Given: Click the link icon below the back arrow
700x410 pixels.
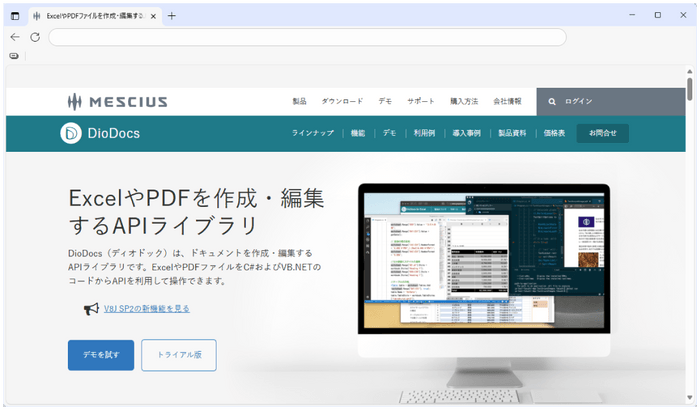Looking at the screenshot, I should (14, 56).
